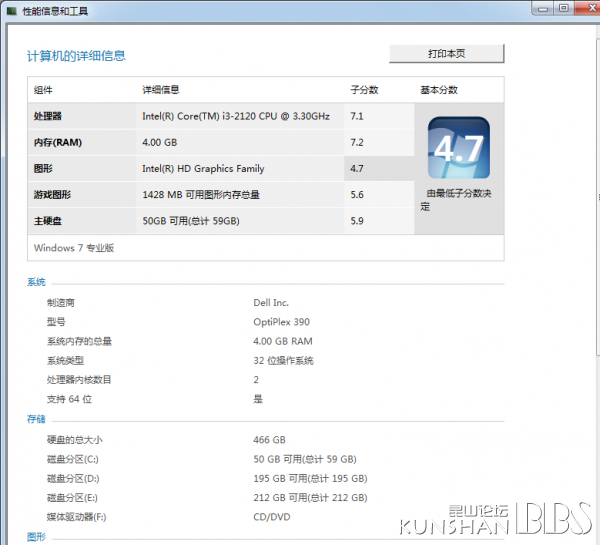Screen dimensions: 600x545
Task: Select the 图形 row label in the table
Action: point(43,168)
